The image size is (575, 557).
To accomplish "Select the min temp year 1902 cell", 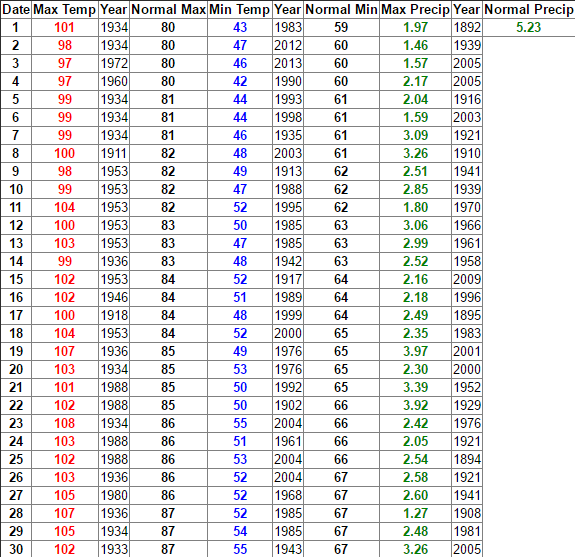I will point(288,405).
